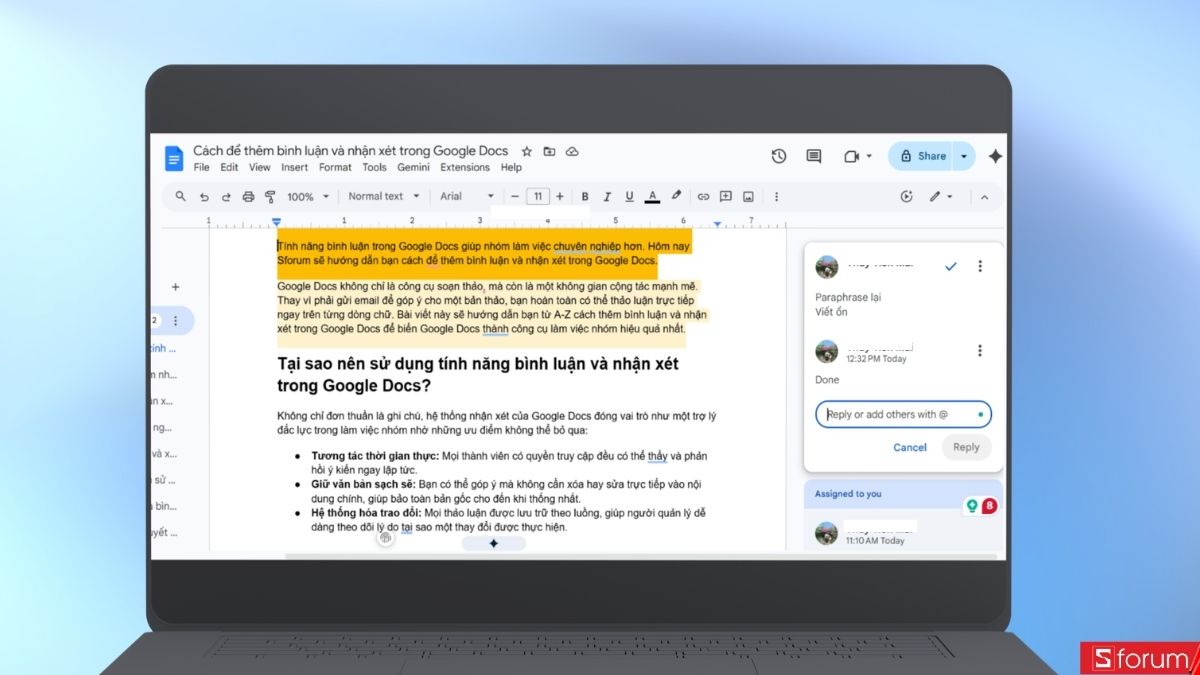The width and height of the screenshot is (1200, 675).
Task: Click the red 8 extension badge
Action: pos(989,506)
